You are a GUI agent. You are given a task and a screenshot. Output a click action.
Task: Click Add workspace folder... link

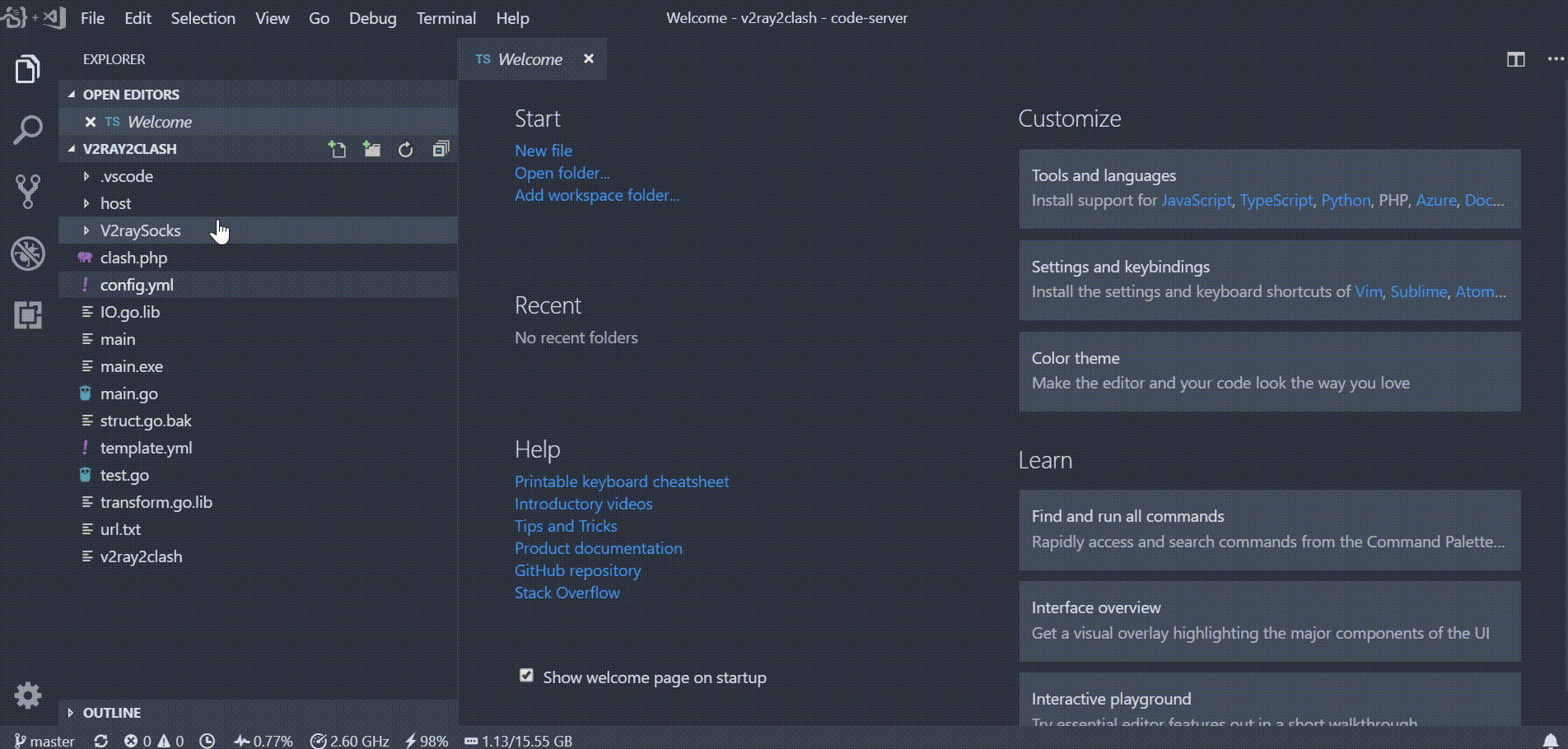point(597,195)
